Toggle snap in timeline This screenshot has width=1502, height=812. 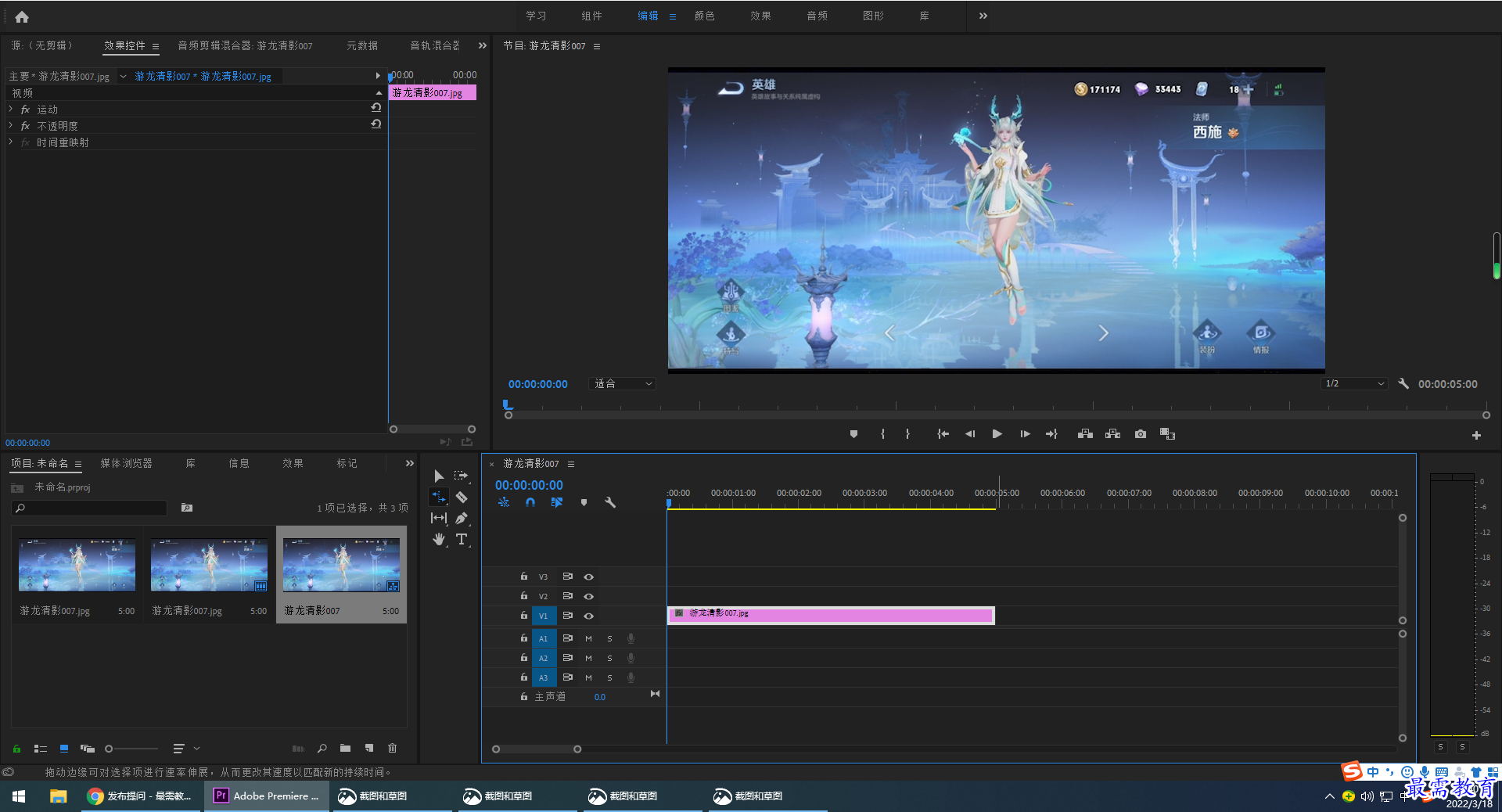pyautogui.click(x=530, y=502)
